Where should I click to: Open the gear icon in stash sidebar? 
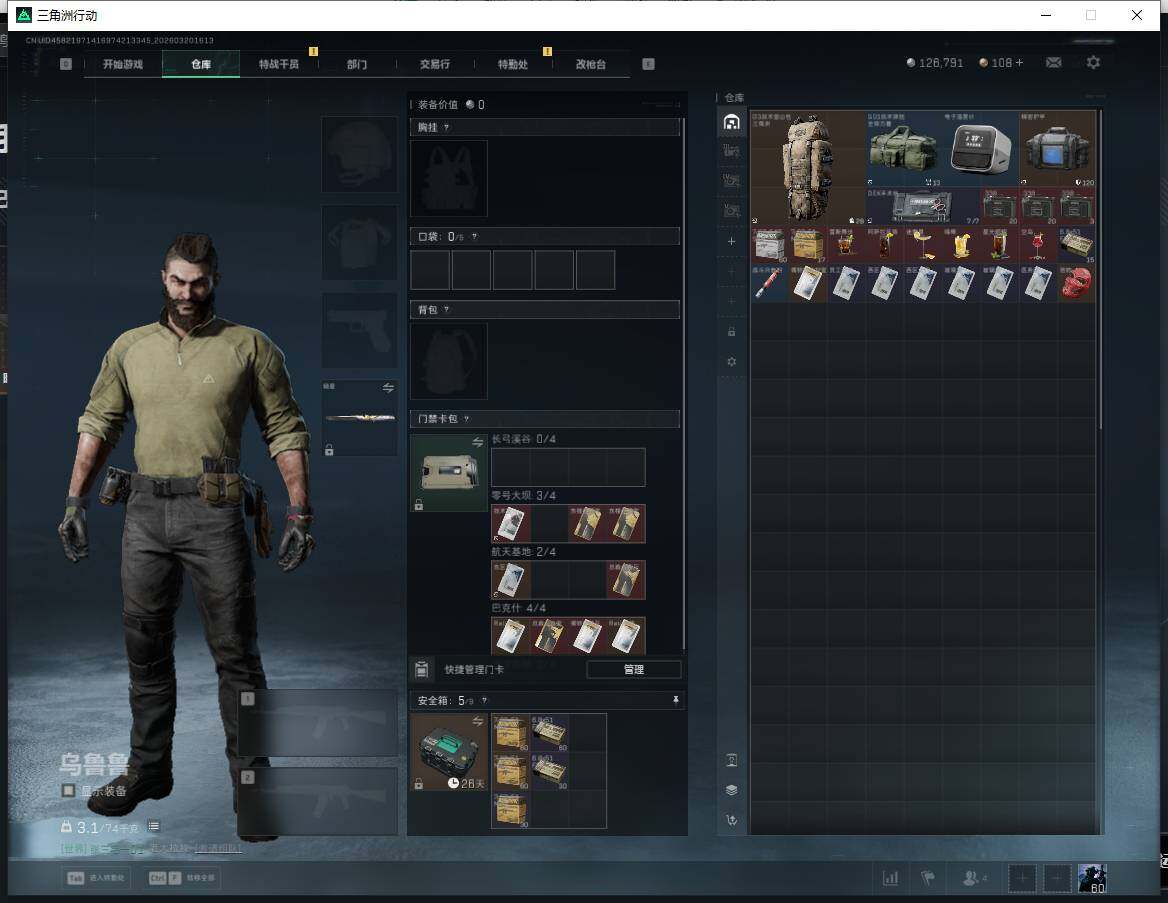731,361
